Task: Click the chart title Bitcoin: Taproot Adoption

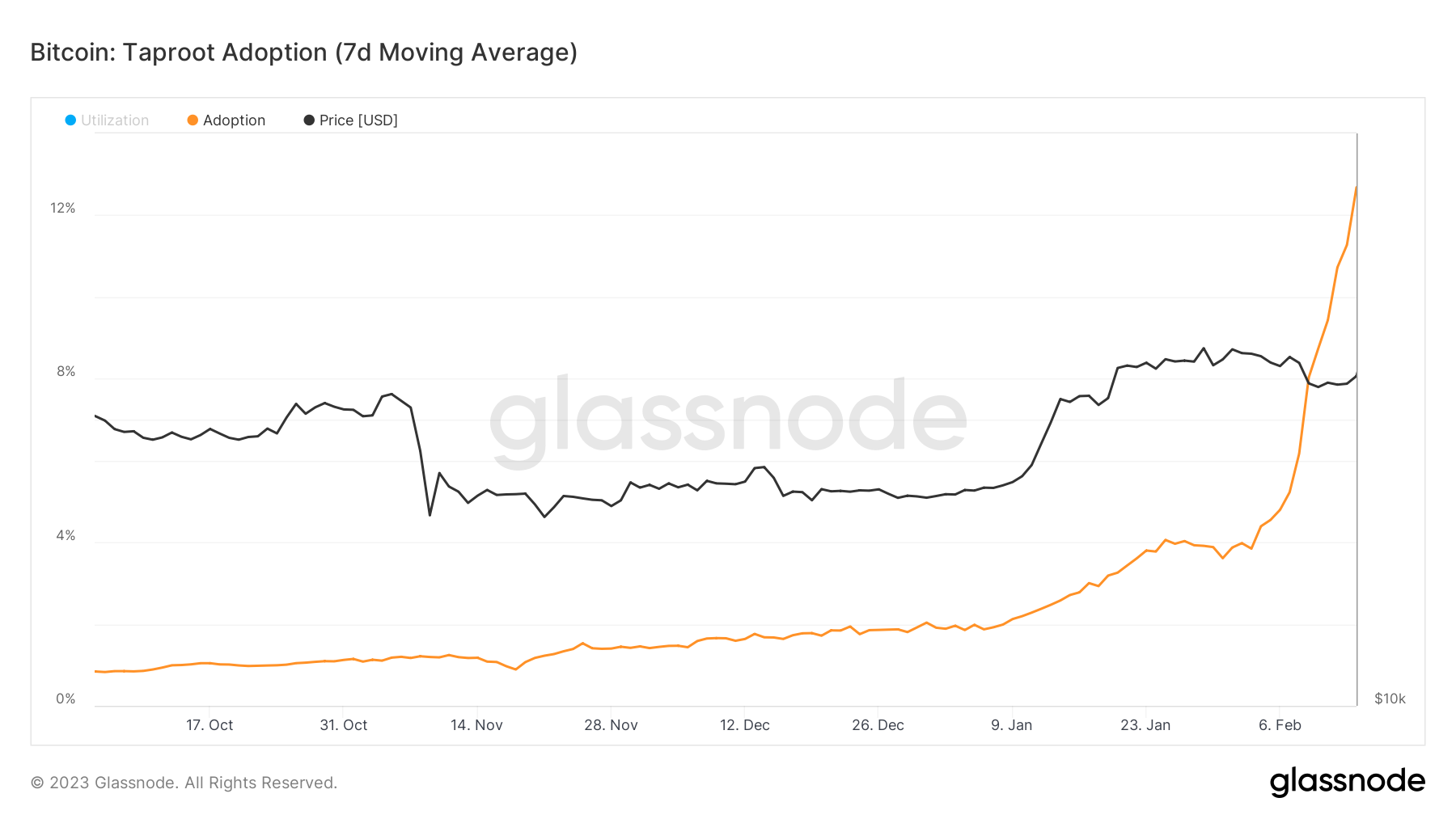Action: coord(303,53)
